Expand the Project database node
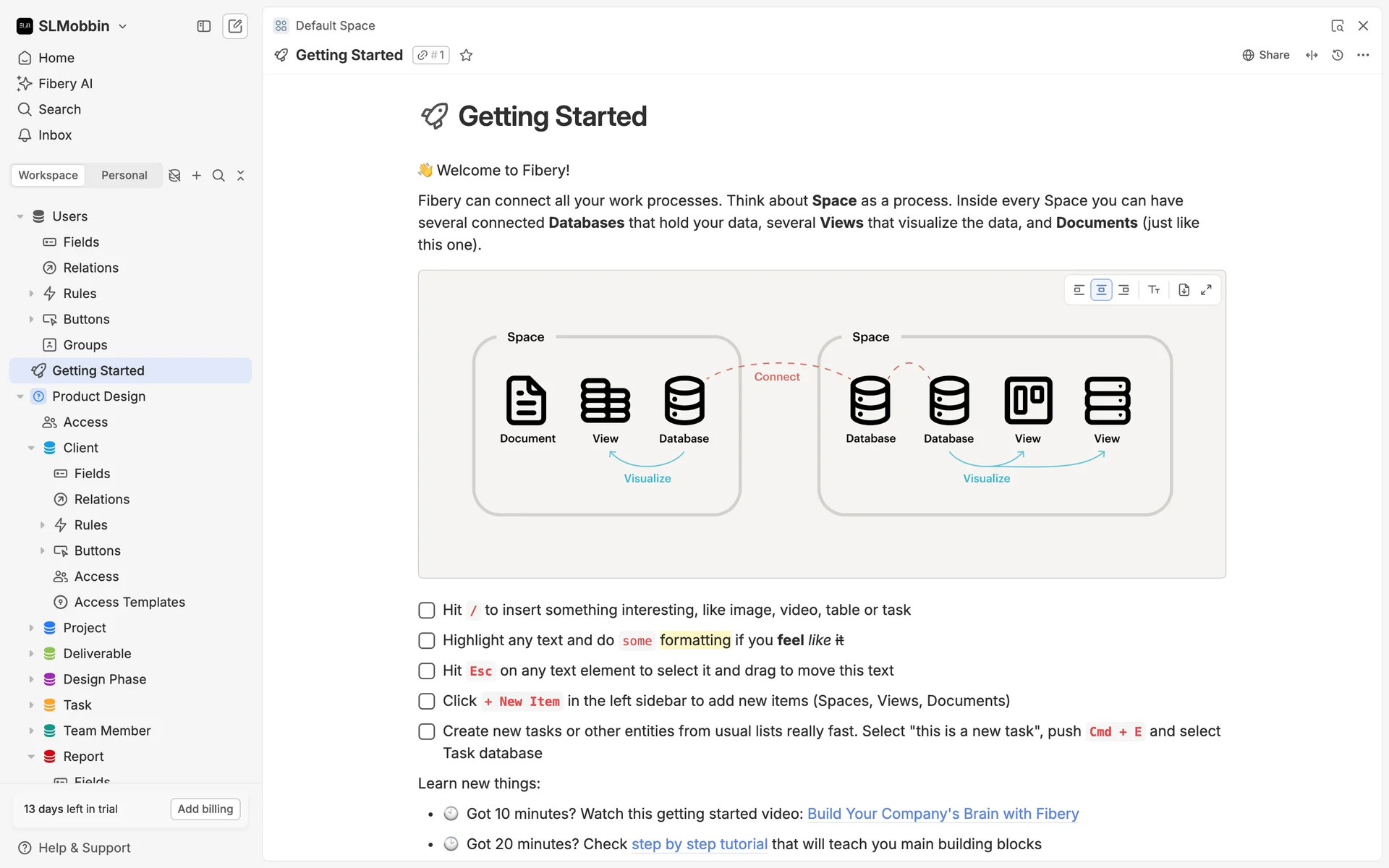The image size is (1389, 868). pos(31,628)
